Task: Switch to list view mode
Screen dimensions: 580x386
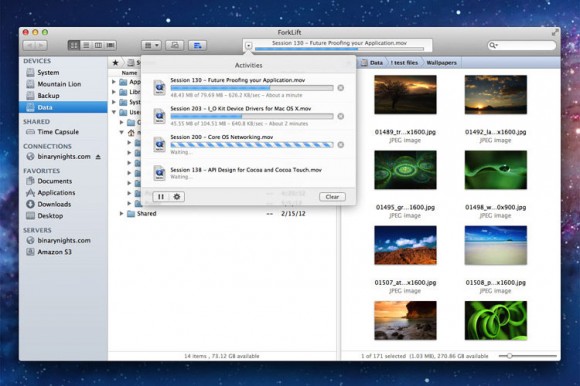Action: (x=86, y=45)
